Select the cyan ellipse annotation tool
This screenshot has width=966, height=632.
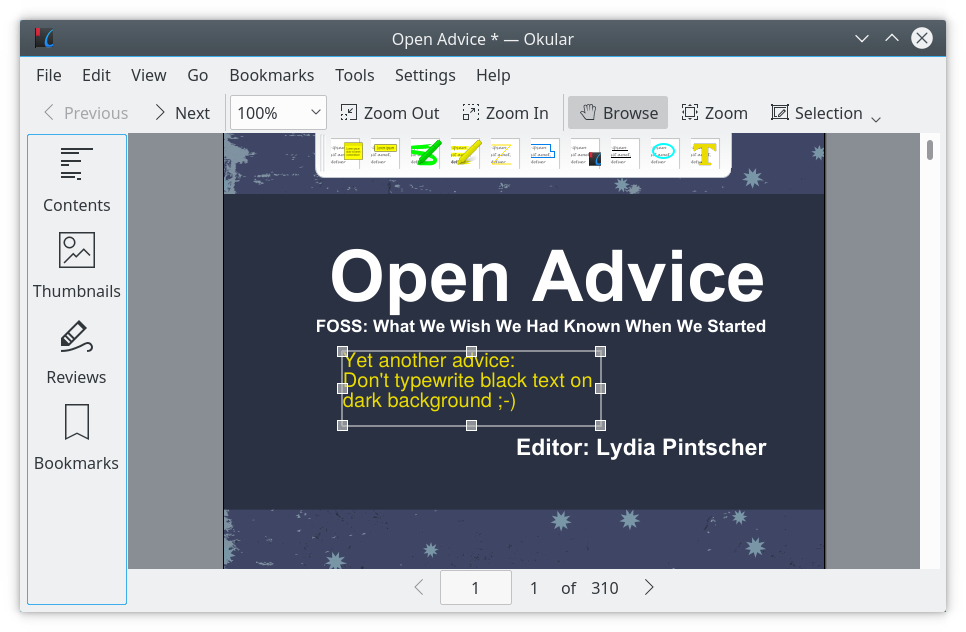(x=664, y=154)
